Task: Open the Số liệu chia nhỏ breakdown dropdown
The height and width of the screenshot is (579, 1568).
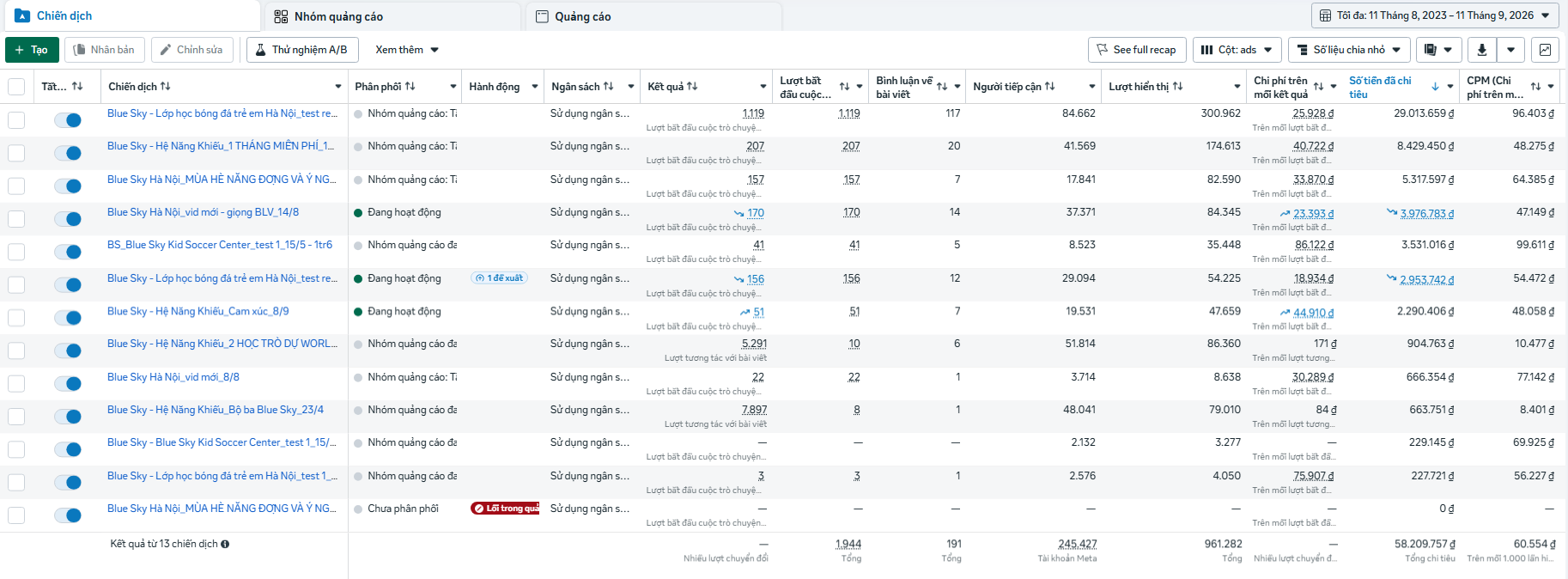Action: click(1349, 50)
